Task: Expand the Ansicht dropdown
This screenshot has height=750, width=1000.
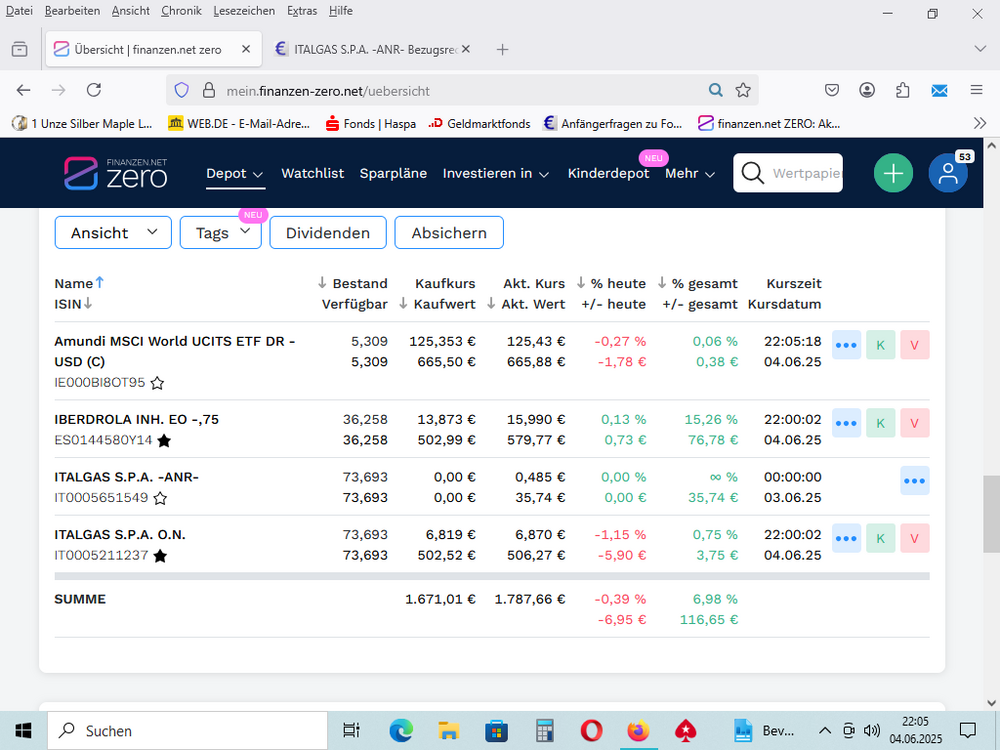Action: pos(113,233)
